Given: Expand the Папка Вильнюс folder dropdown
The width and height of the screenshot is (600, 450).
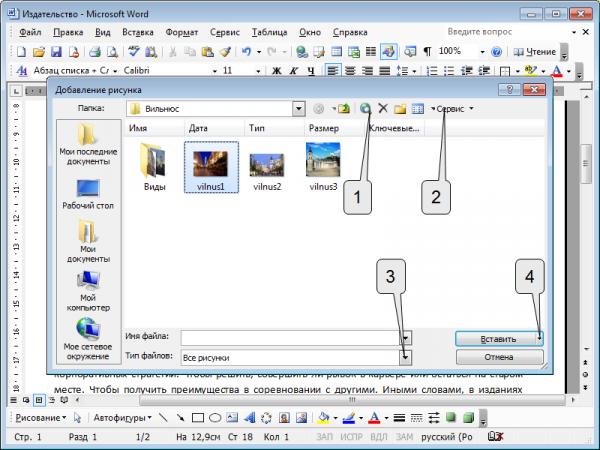Looking at the screenshot, I should coord(299,109).
